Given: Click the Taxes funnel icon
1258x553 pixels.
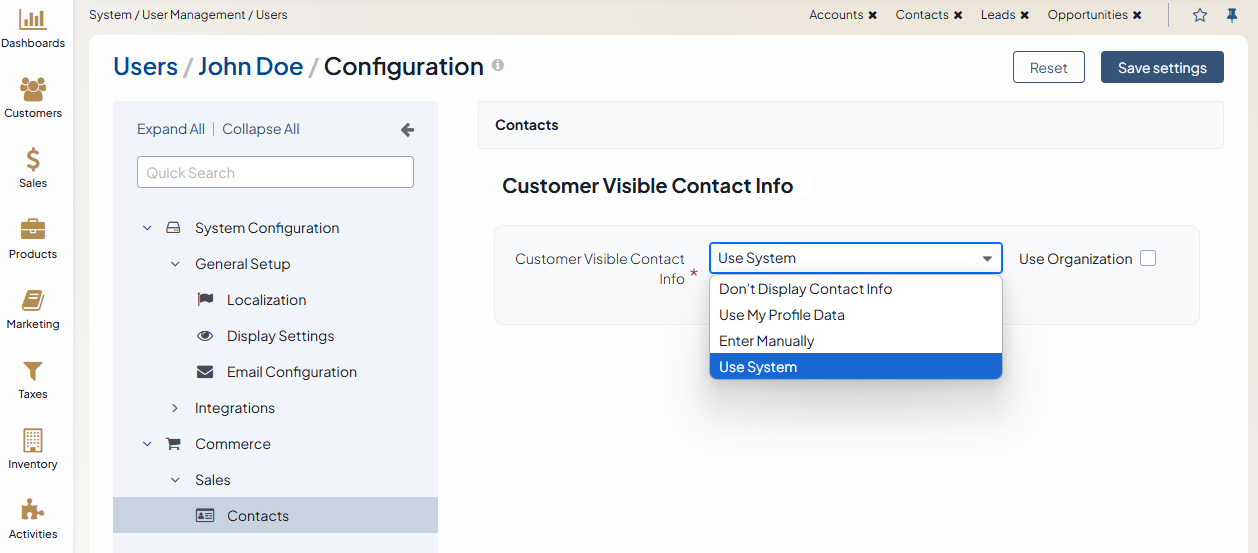Looking at the screenshot, I should pos(33,371).
